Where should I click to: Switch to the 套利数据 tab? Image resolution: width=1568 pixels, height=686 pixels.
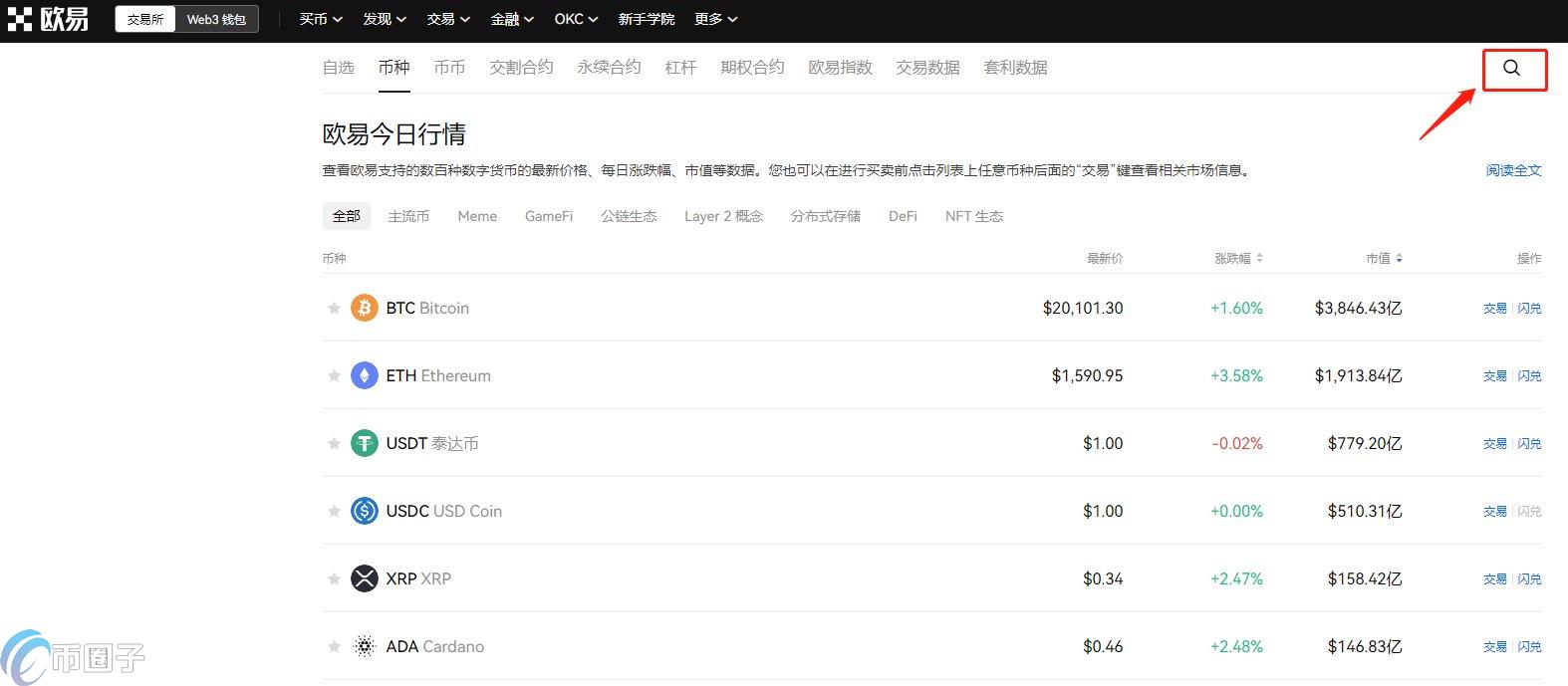(1016, 67)
